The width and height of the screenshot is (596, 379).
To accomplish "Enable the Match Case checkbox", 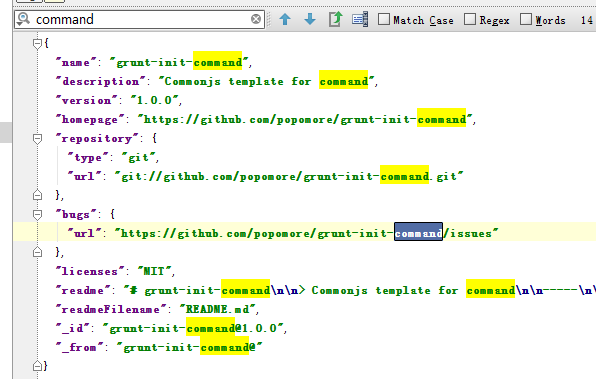I will pos(384,19).
